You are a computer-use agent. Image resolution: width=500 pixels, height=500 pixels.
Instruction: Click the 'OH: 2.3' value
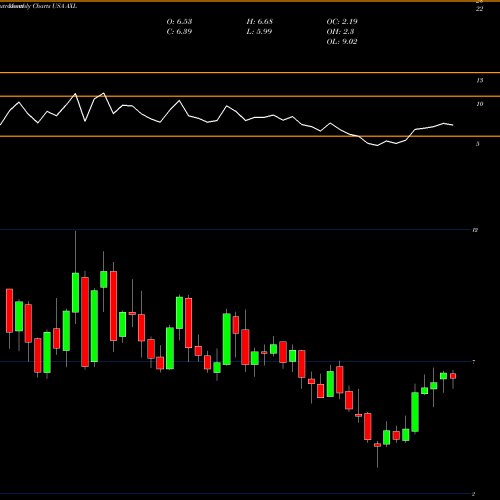[340, 32]
